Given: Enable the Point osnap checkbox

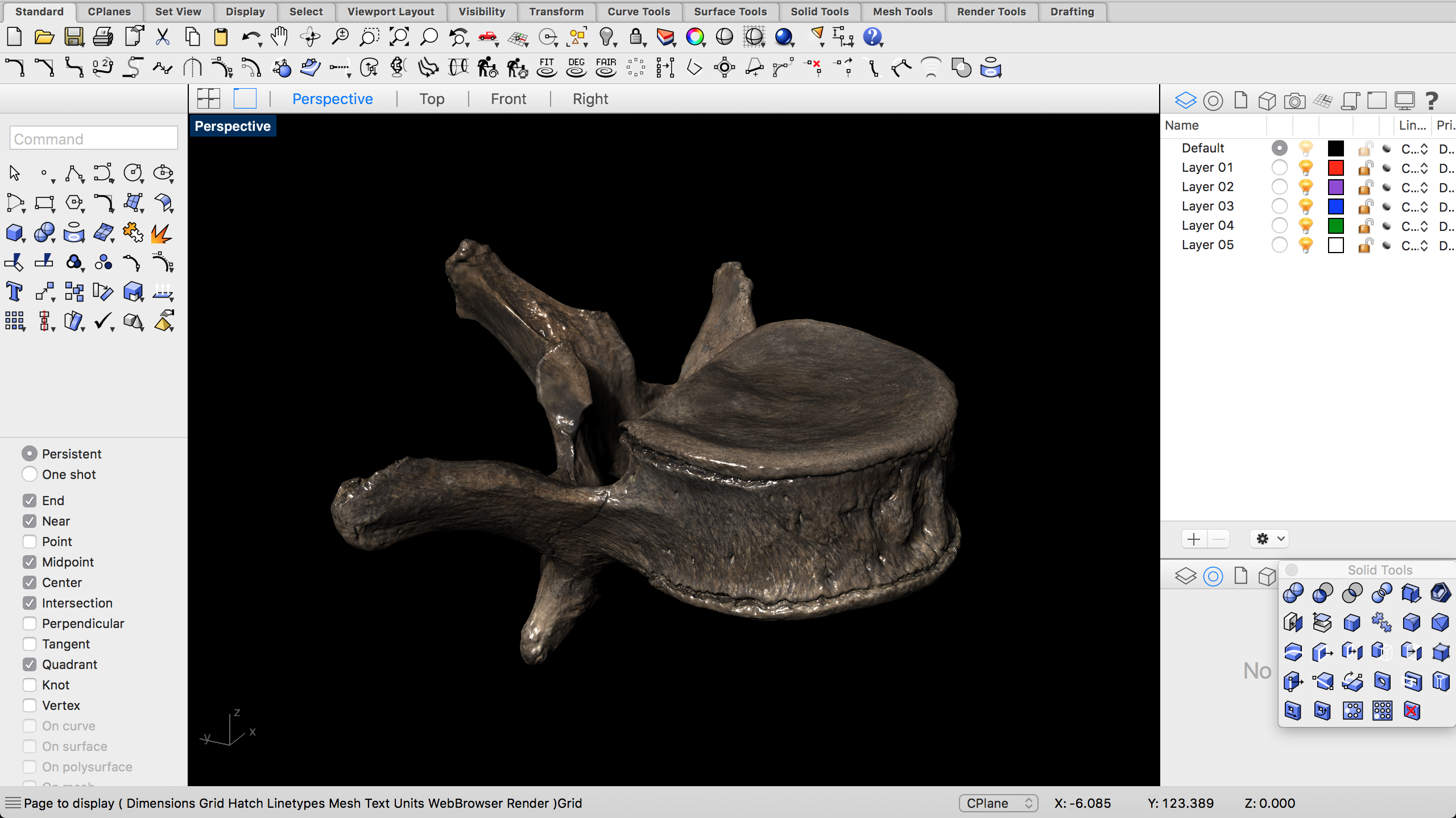Looking at the screenshot, I should (30, 542).
